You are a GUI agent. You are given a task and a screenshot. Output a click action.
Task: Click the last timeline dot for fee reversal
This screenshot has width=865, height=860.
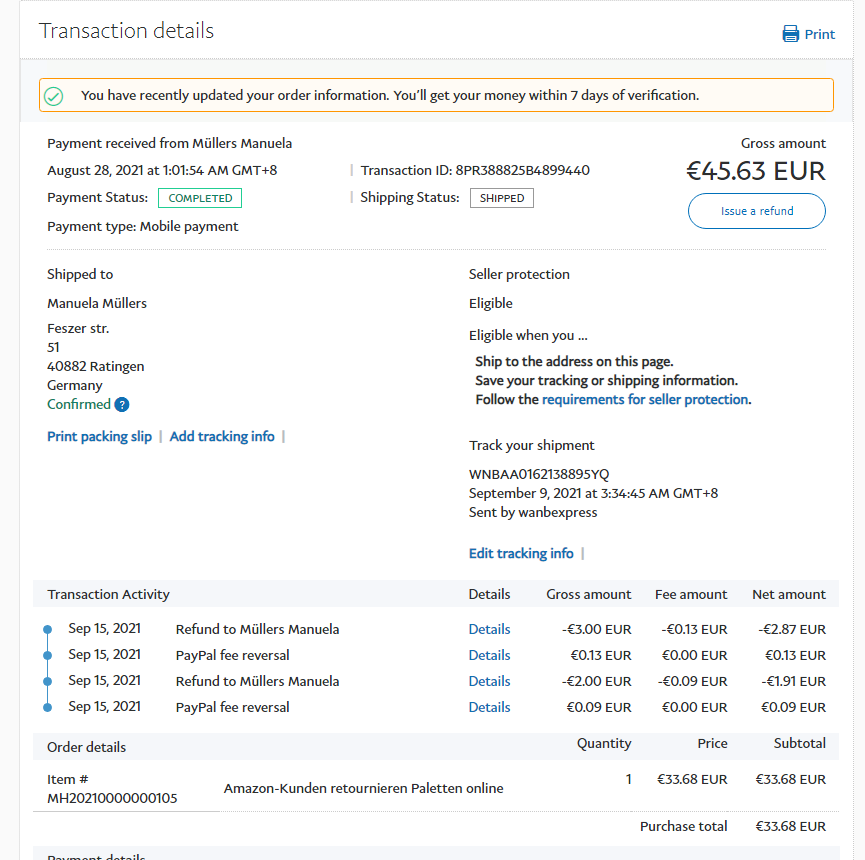click(x=47, y=707)
